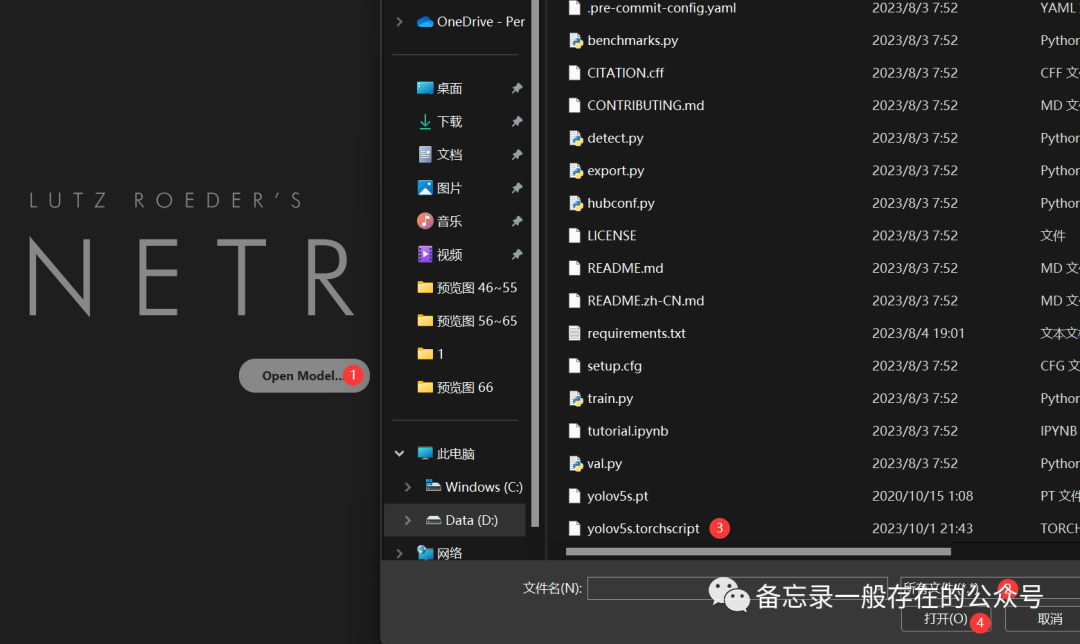Unpin 文档 using its pin icon
Image resolution: width=1080 pixels, height=644 pixels.
pyautogui.click(x=517, y=154)
